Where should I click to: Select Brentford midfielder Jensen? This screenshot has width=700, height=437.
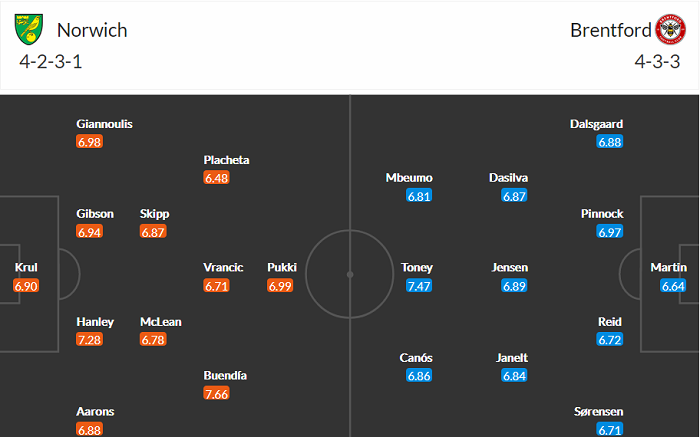(510, 267)
